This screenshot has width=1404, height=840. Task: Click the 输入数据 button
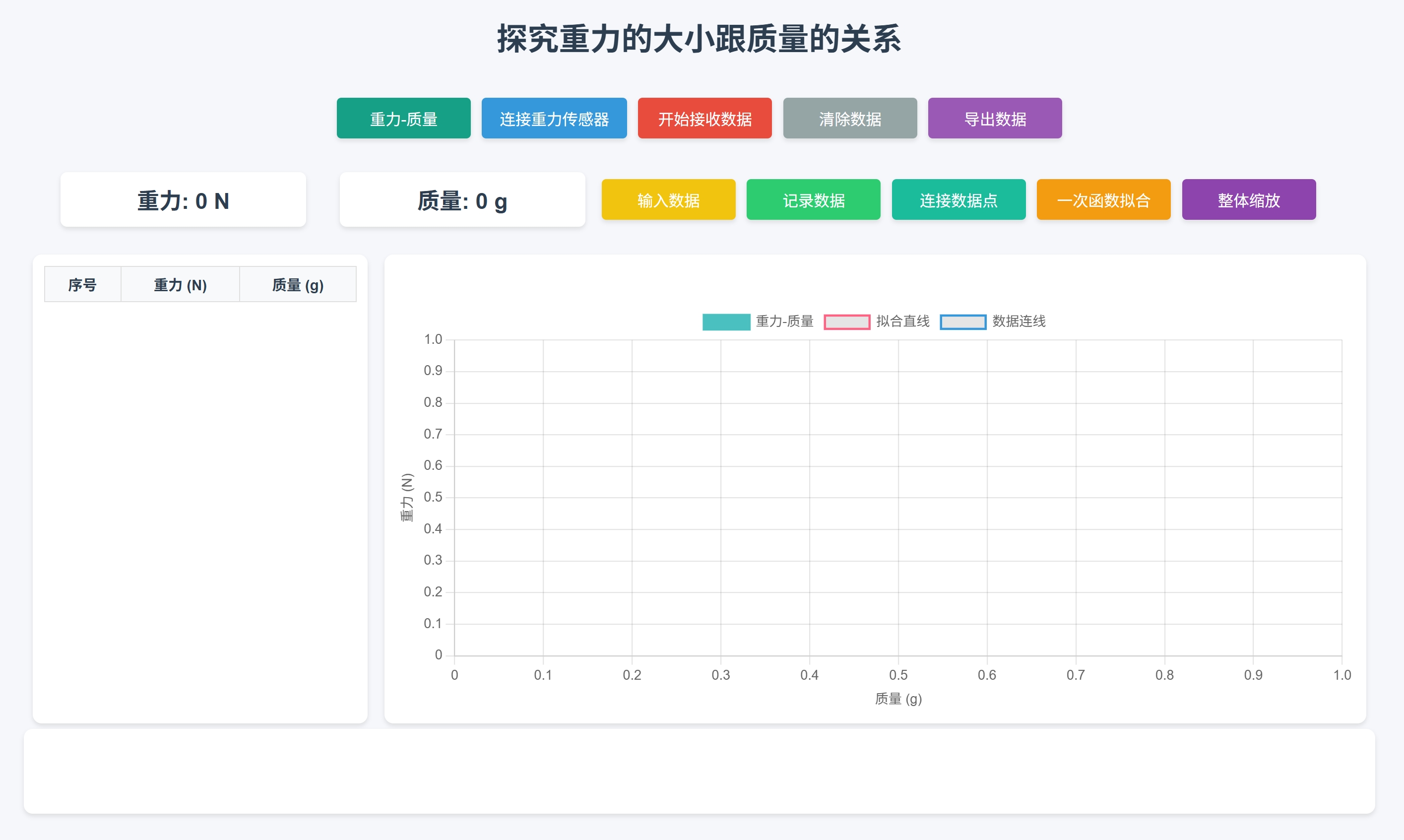pyautogui.click(x=668, y=199)
